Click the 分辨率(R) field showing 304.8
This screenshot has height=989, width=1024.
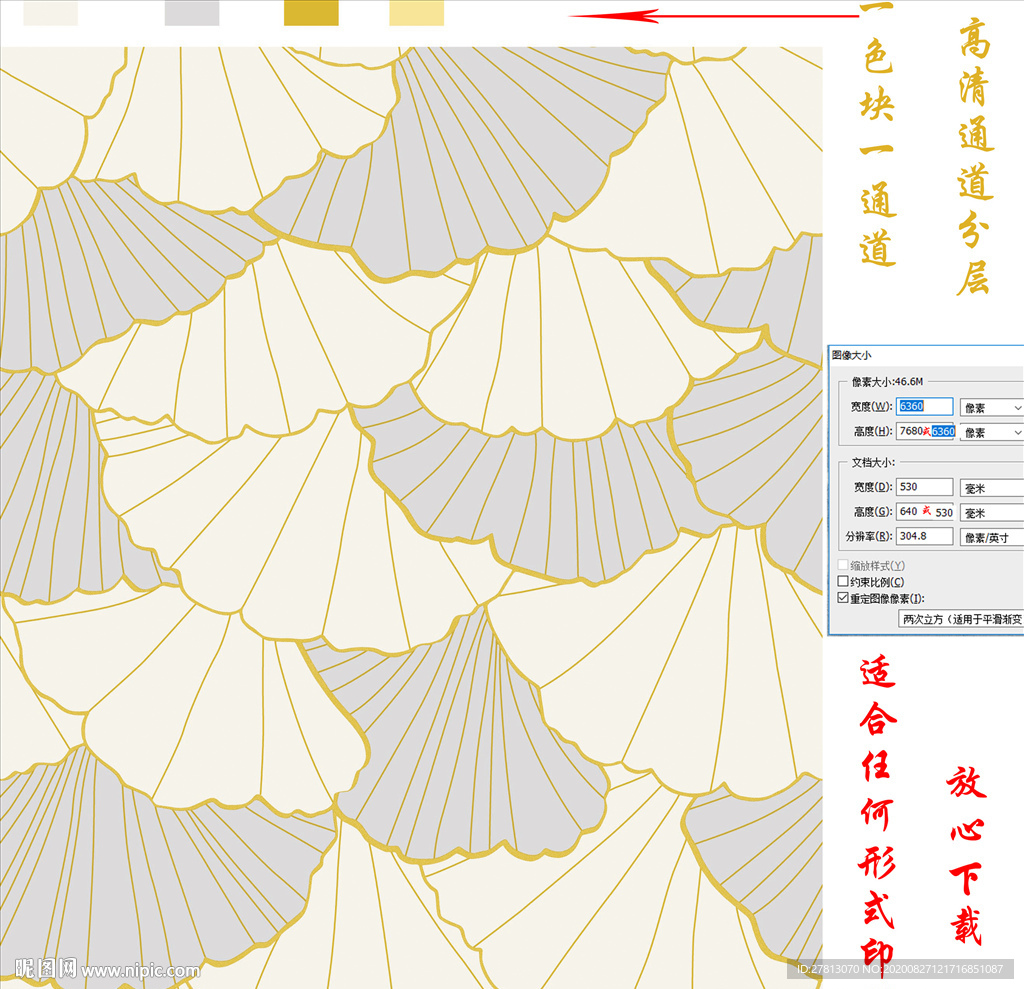[925, 536]
